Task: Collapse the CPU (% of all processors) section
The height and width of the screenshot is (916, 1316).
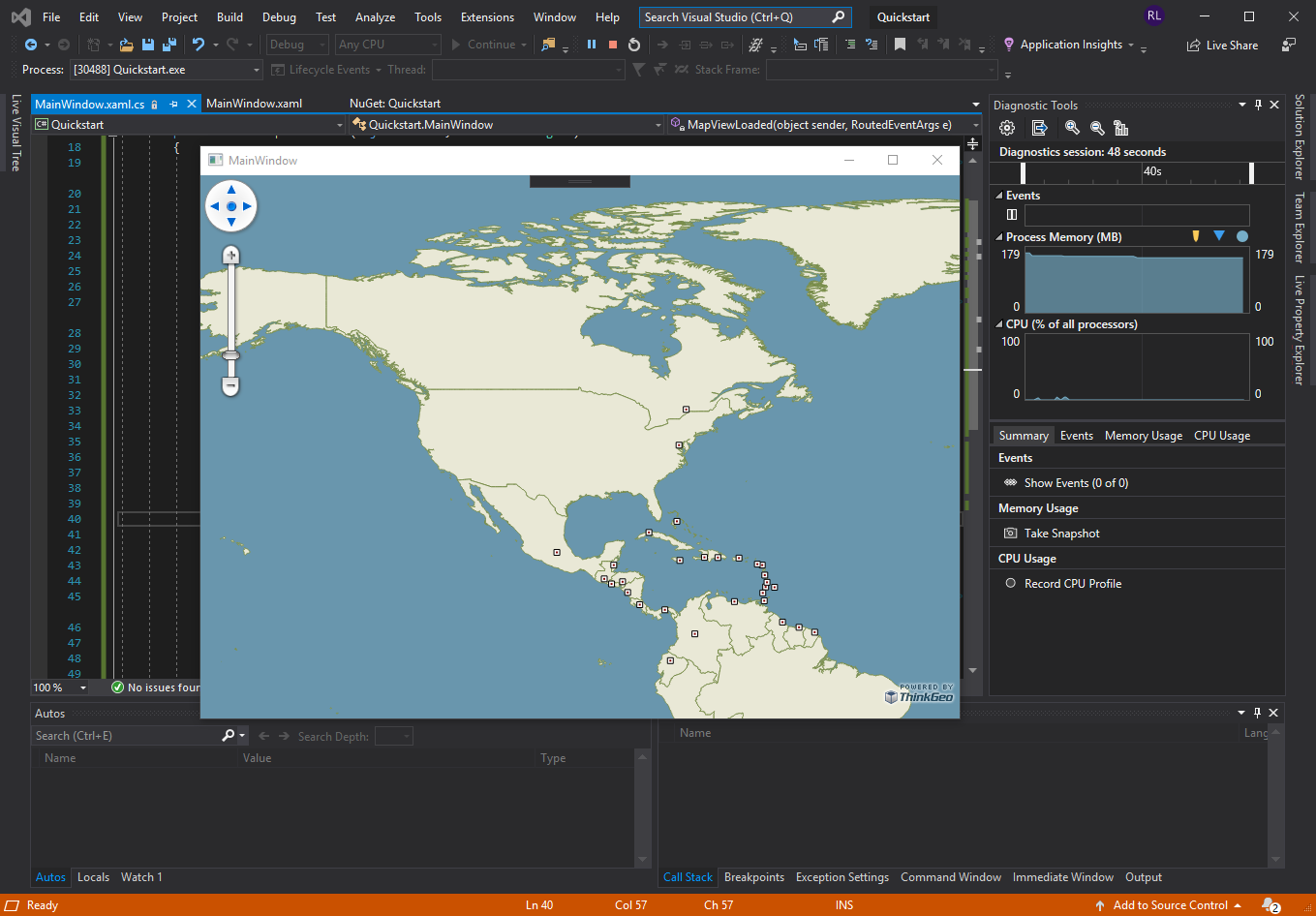Action: [999, 323]
